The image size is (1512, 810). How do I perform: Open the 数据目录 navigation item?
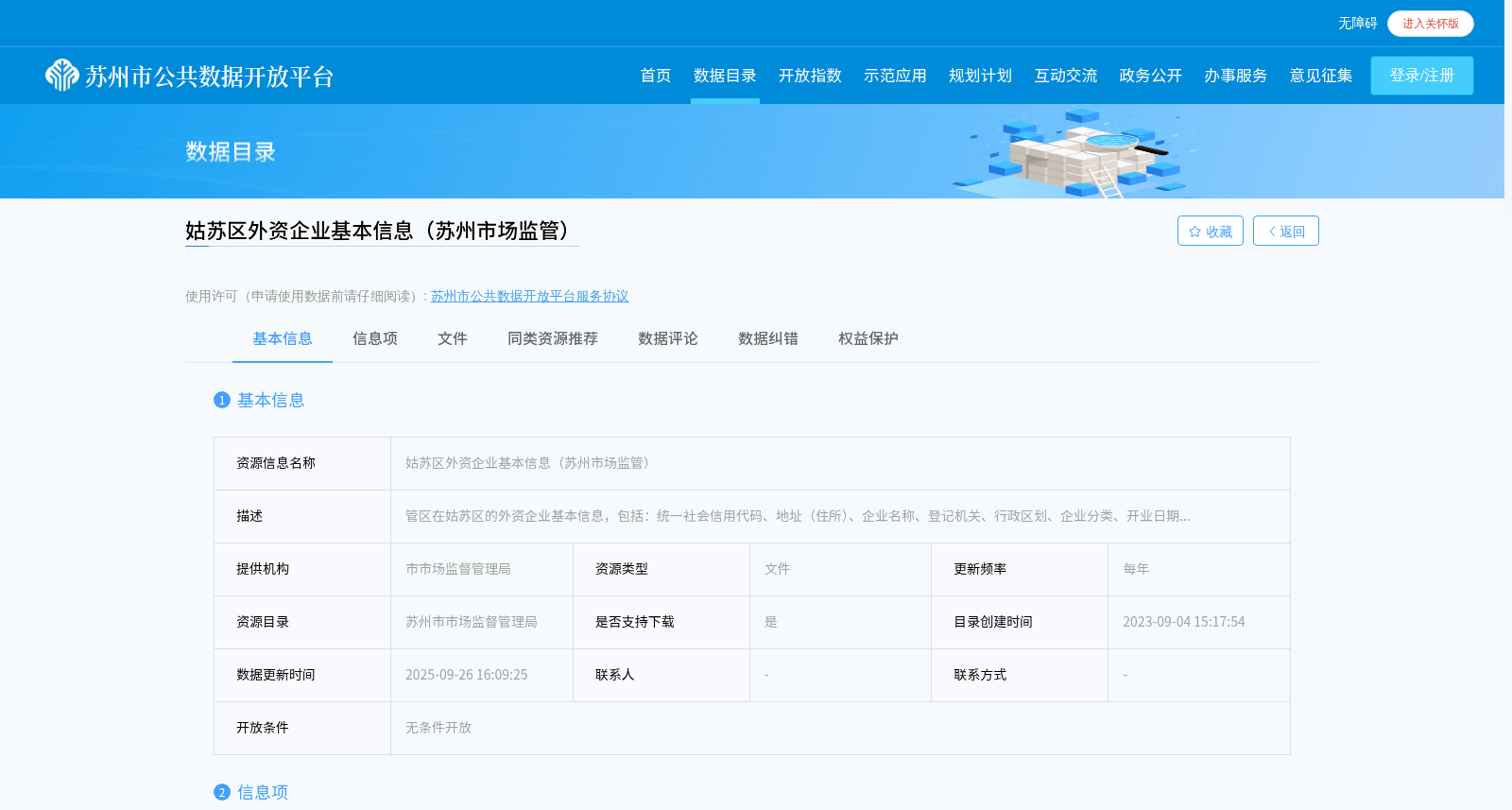tap(725, 76)
